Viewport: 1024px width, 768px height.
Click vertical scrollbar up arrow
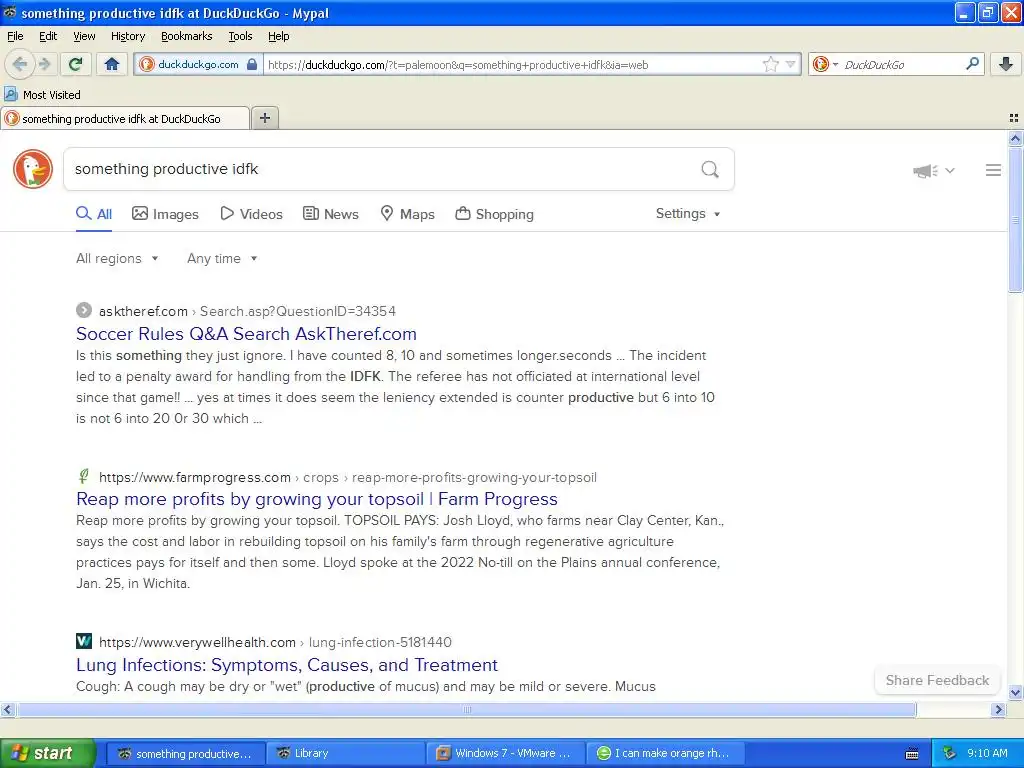(1015, 138)
